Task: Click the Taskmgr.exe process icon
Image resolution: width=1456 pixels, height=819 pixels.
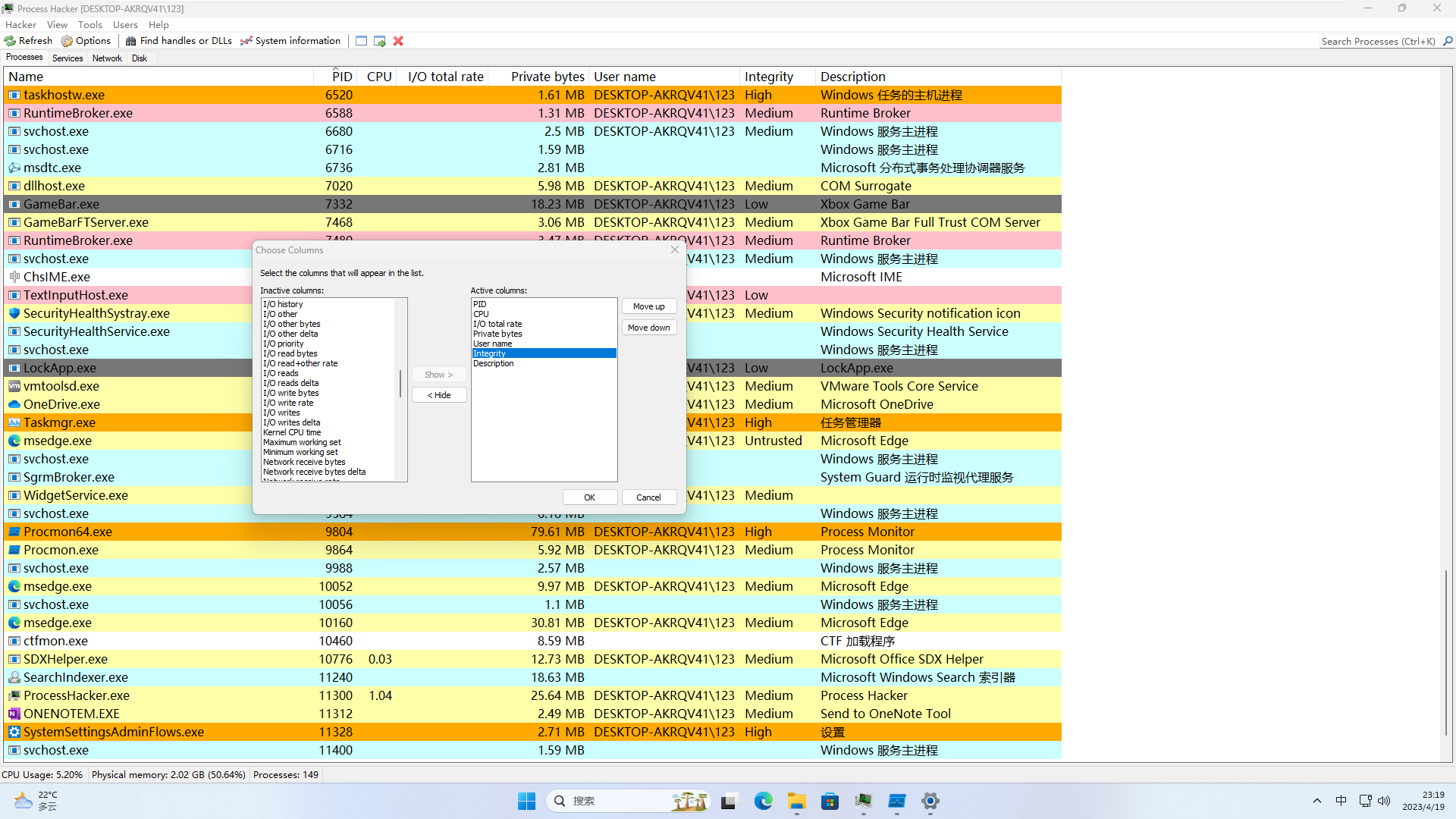Action: click(x=14, y=422)
